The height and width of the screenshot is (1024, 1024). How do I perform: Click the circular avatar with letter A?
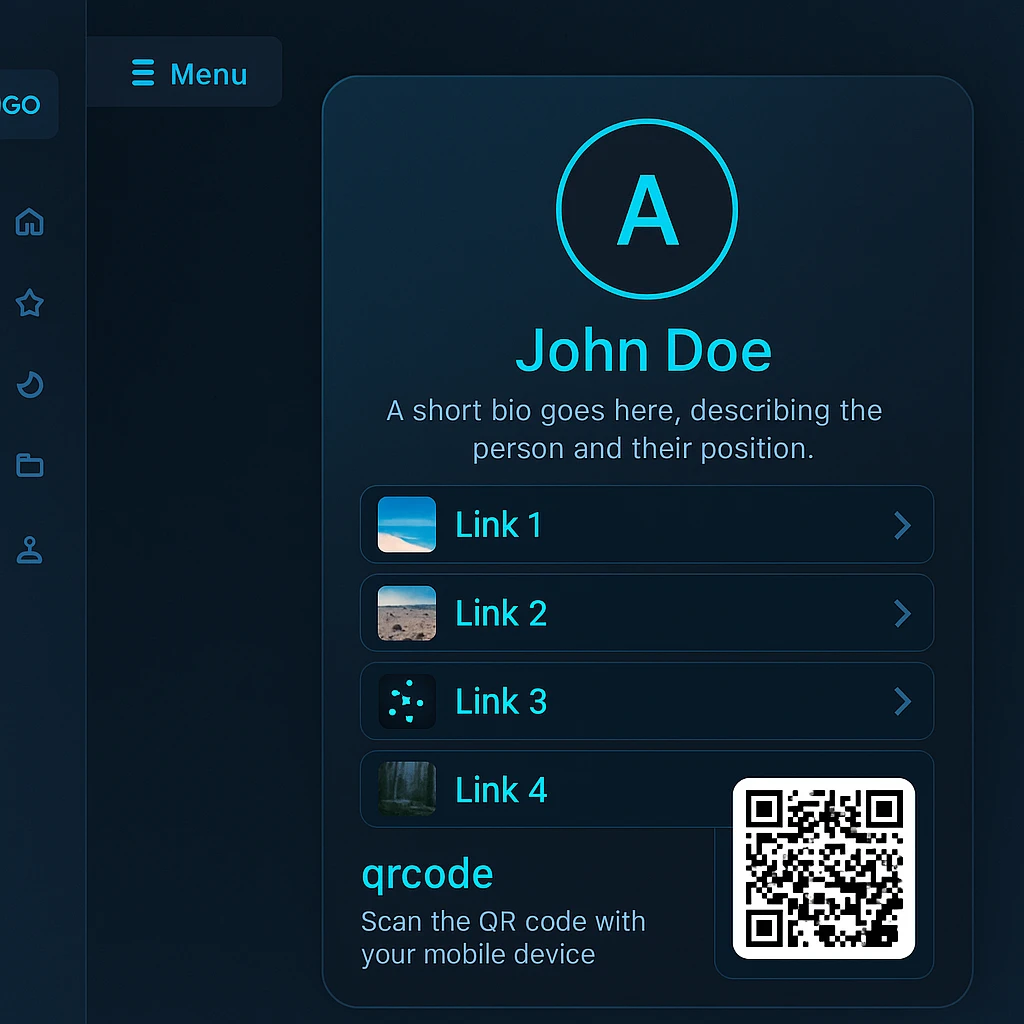tap(647, 209)
